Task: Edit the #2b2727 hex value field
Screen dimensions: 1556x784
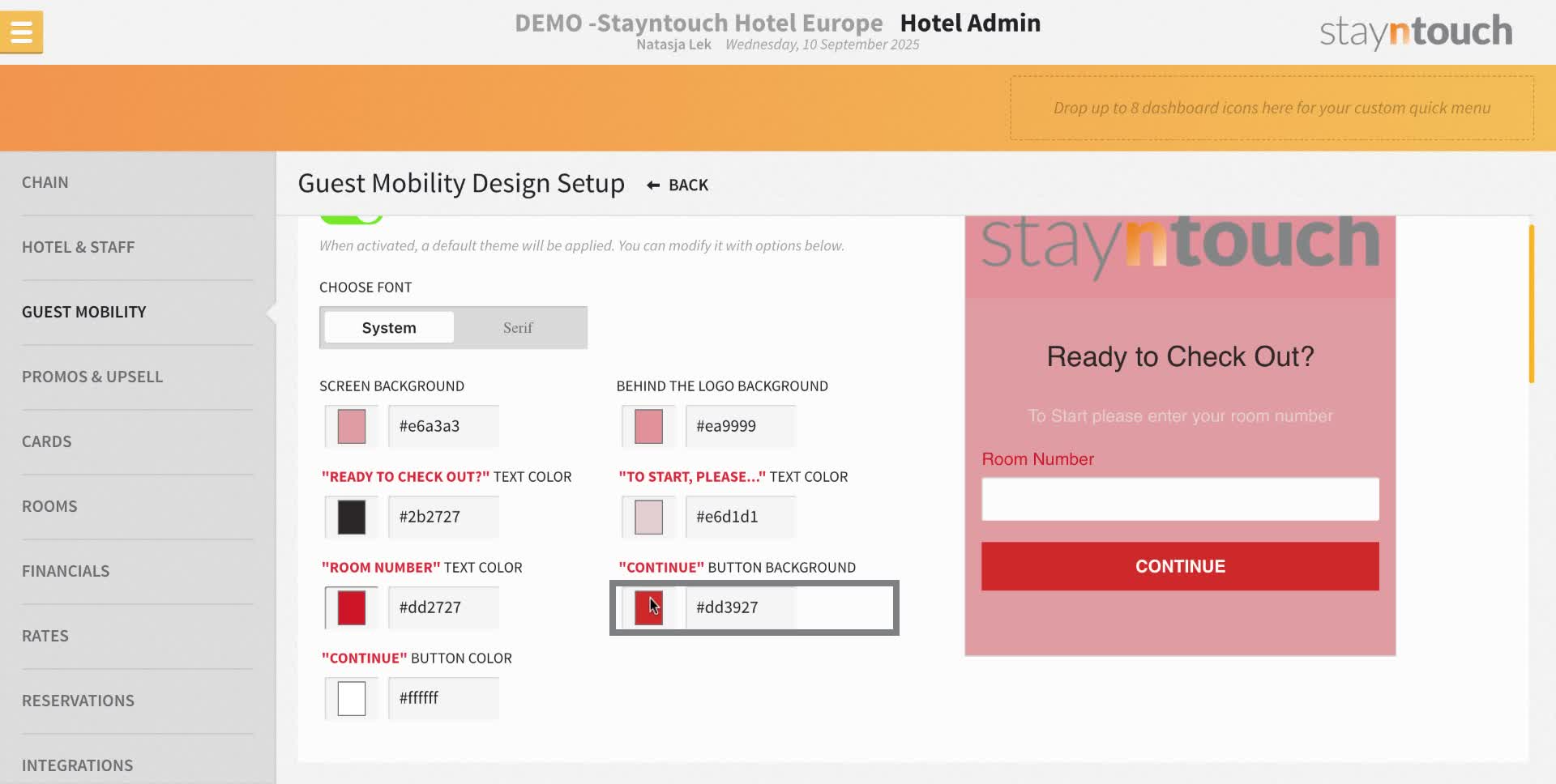Action: 443,517
